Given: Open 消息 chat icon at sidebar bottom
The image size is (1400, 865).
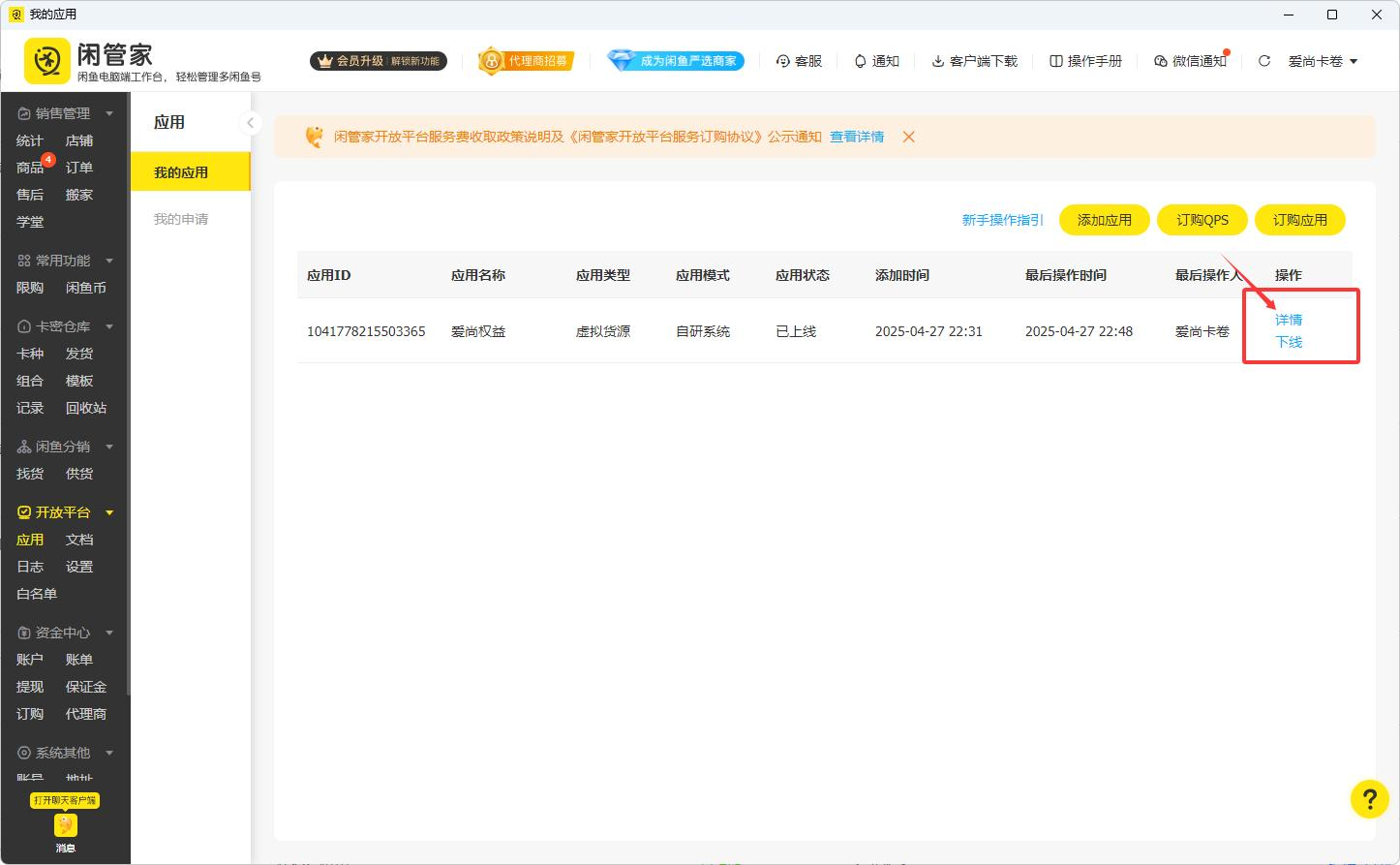Looking at the screenshot, I should tap(64, 827).
